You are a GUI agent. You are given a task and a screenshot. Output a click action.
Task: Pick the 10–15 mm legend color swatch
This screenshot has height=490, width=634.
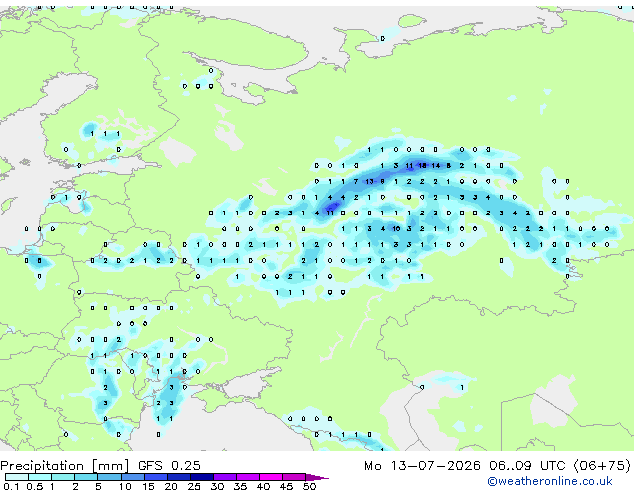tap(132, 477)
